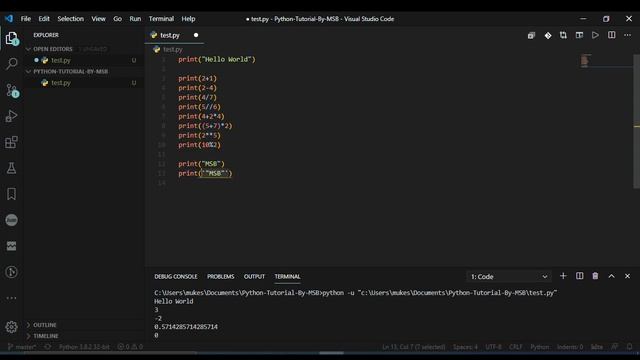Open the Run and Debug view
640x360 pixels.
coord(11,116)
